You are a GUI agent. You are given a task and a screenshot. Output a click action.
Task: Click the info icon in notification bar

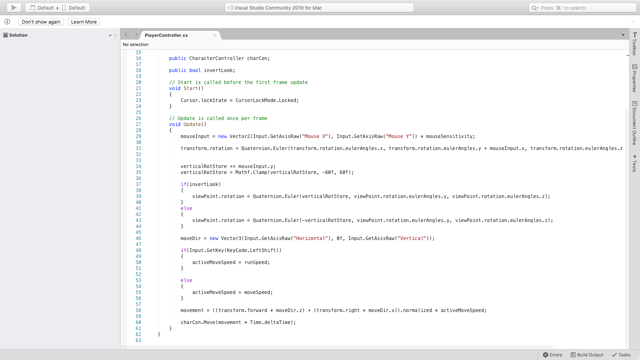pyautogui.click(x=7, y=22)
